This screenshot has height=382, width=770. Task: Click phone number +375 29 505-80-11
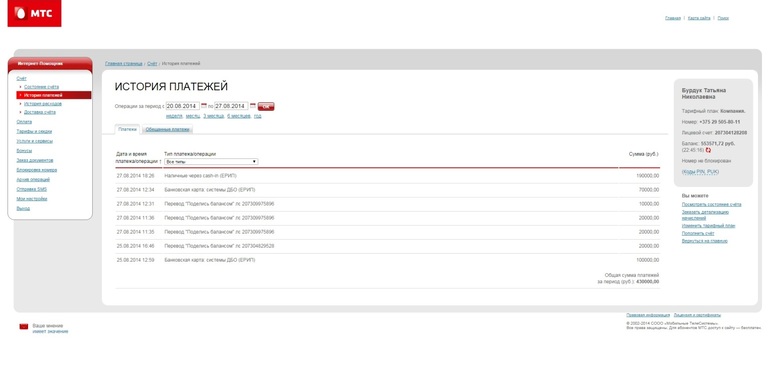(x=719, y=122)
